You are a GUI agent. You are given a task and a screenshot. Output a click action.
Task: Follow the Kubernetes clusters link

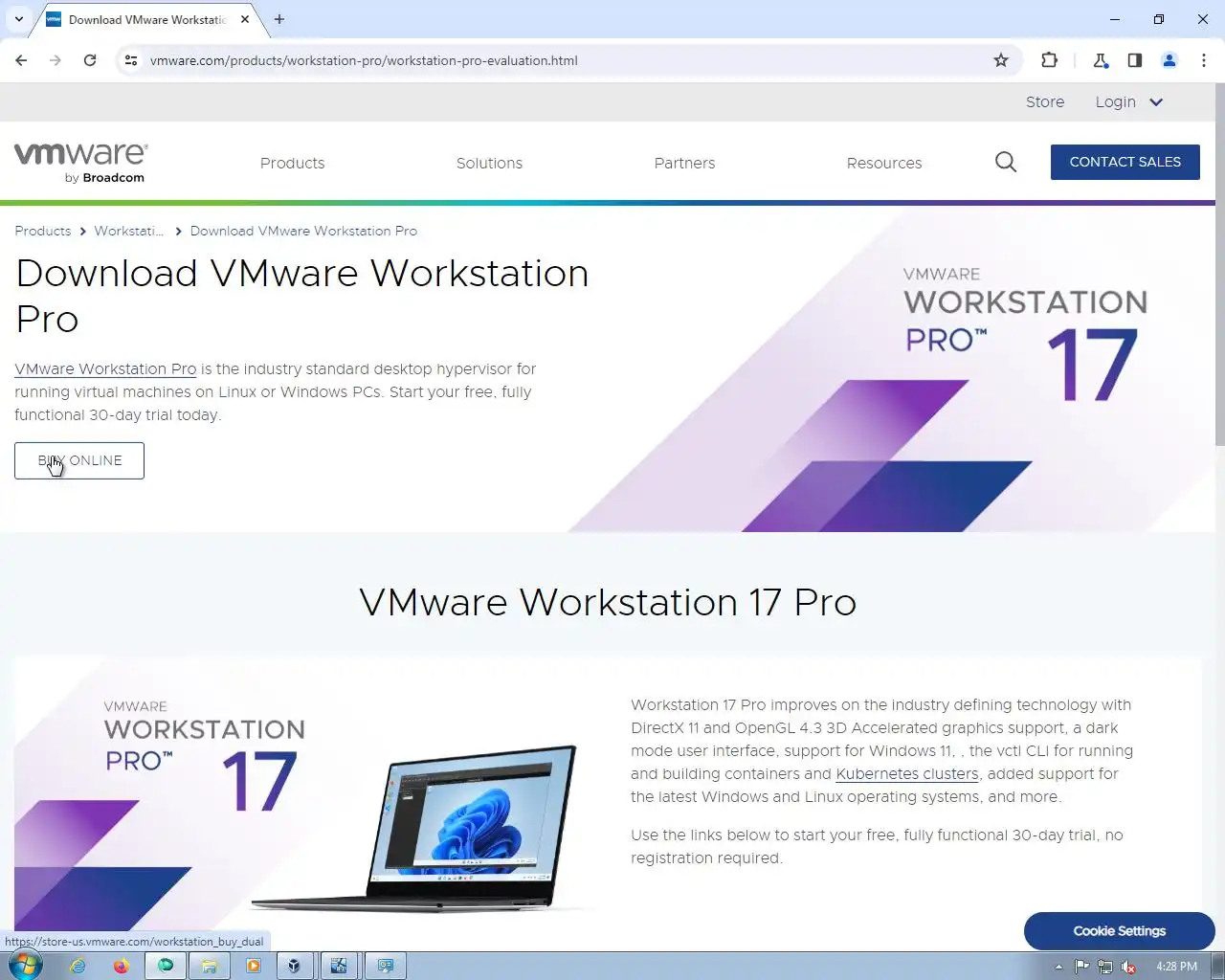[907, 773]
